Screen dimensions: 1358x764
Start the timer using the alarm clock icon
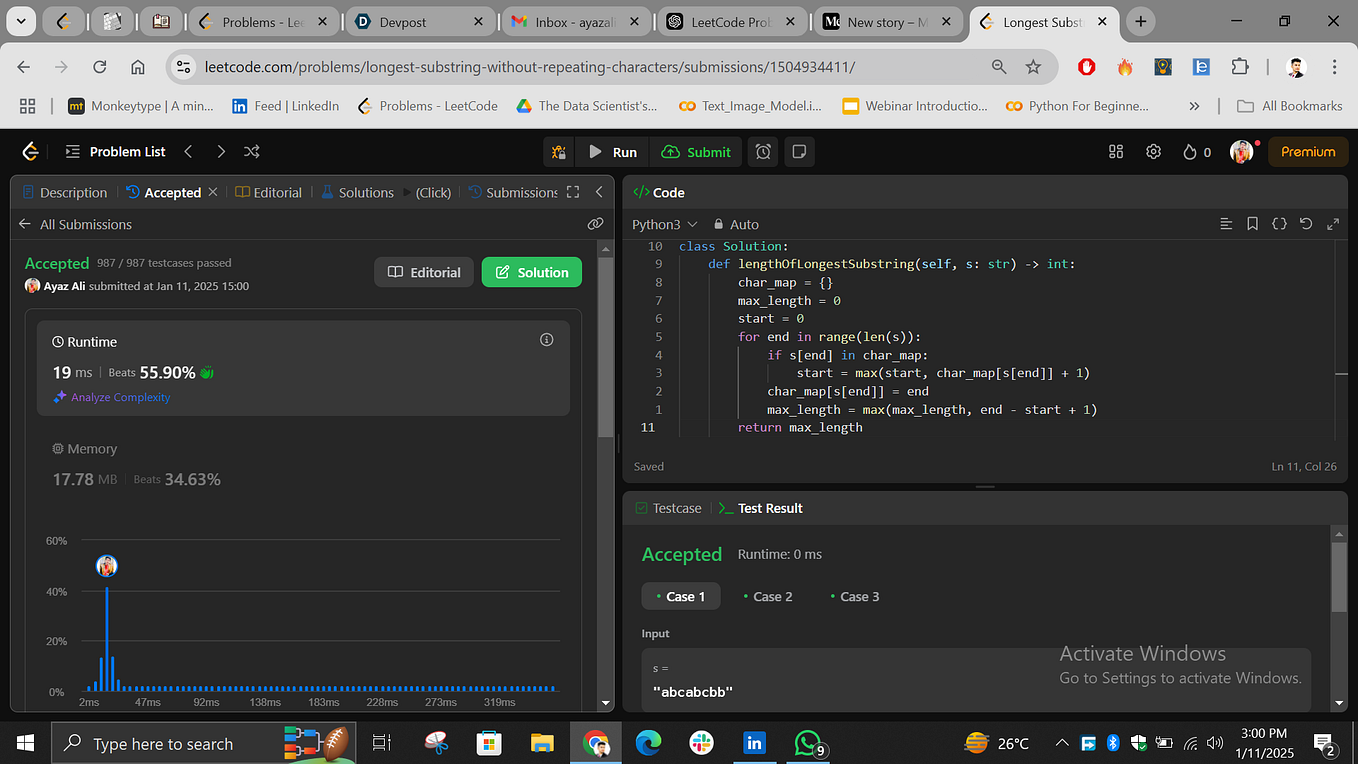pyautogui.click(x=761, y=151)
